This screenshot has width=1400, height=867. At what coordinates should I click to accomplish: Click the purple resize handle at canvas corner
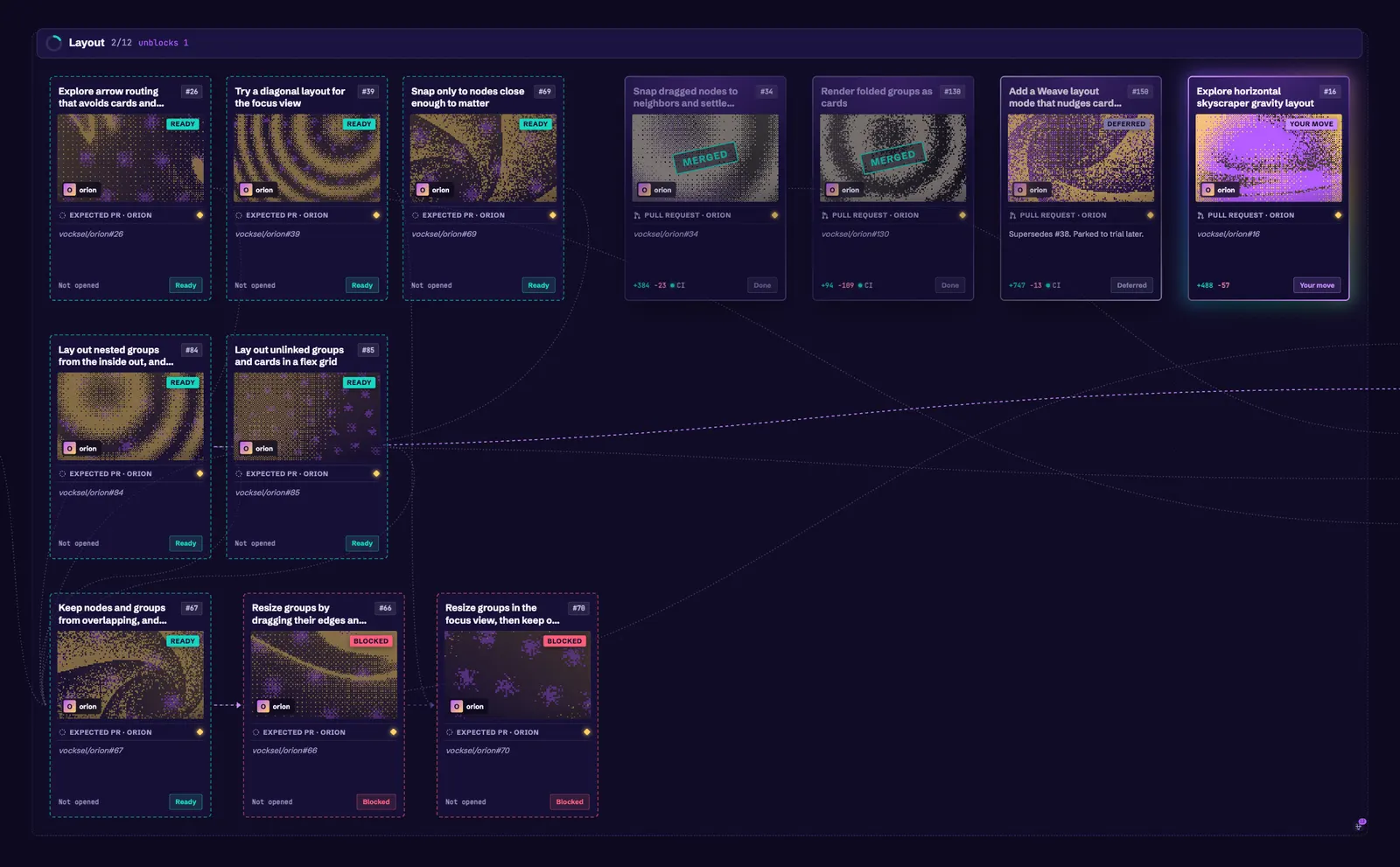[x=1361, y=823]
